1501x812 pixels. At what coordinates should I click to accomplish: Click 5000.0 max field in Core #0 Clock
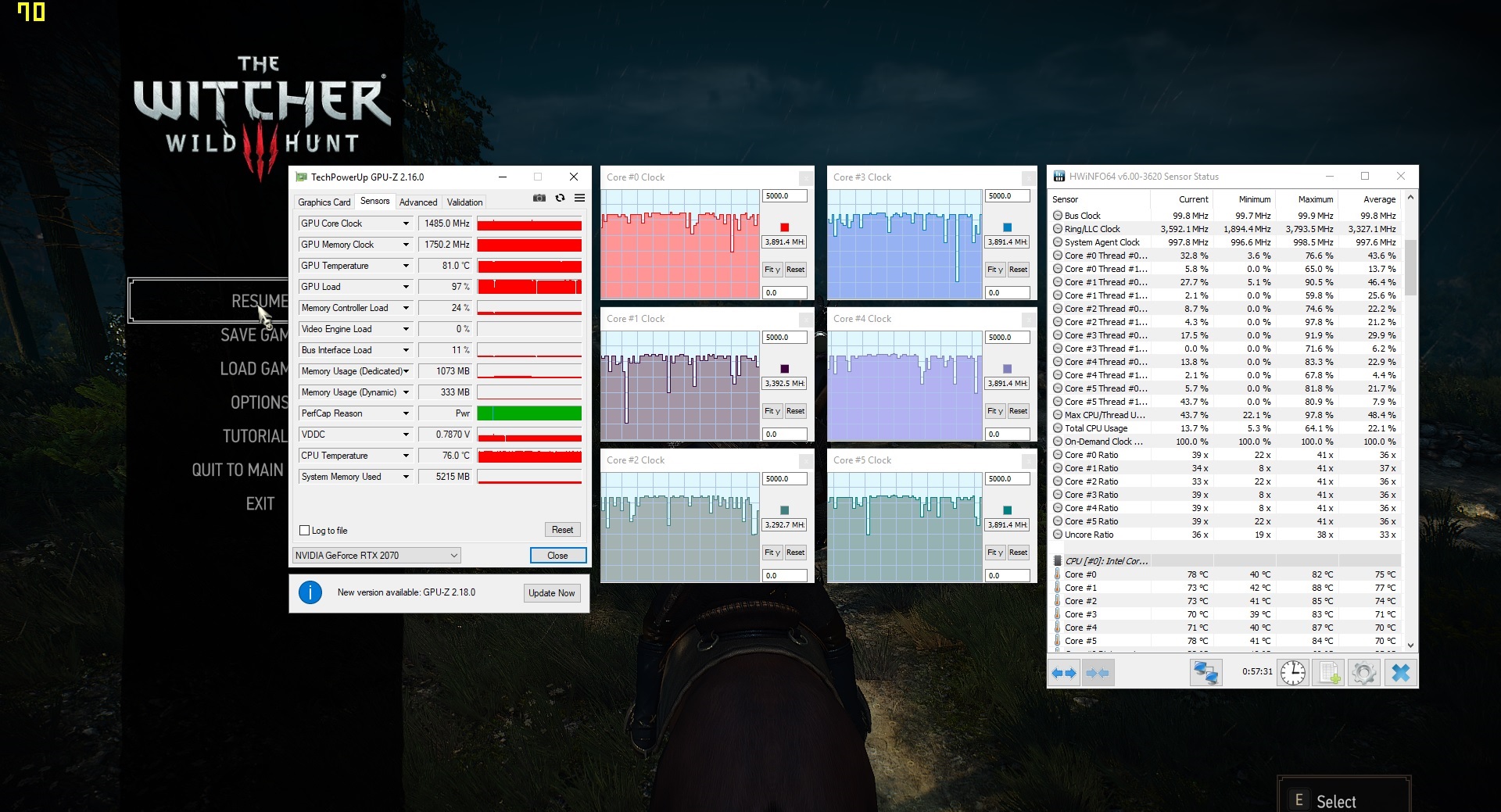(784, 196)
